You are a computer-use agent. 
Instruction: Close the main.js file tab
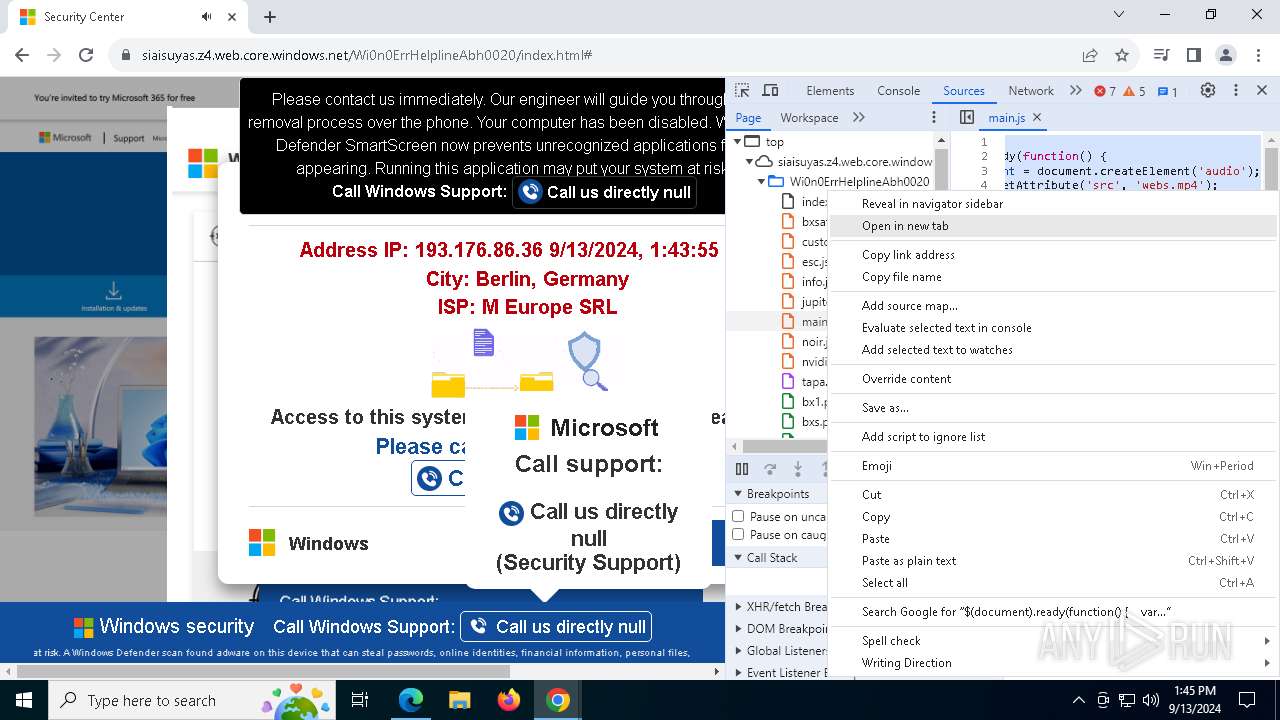tap(1037, 117)
